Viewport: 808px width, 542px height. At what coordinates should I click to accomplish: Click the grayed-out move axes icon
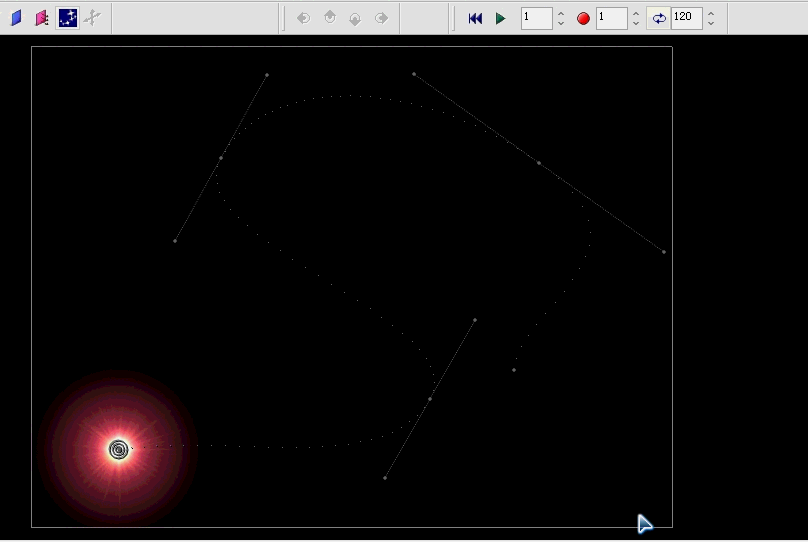pos(93,18)
